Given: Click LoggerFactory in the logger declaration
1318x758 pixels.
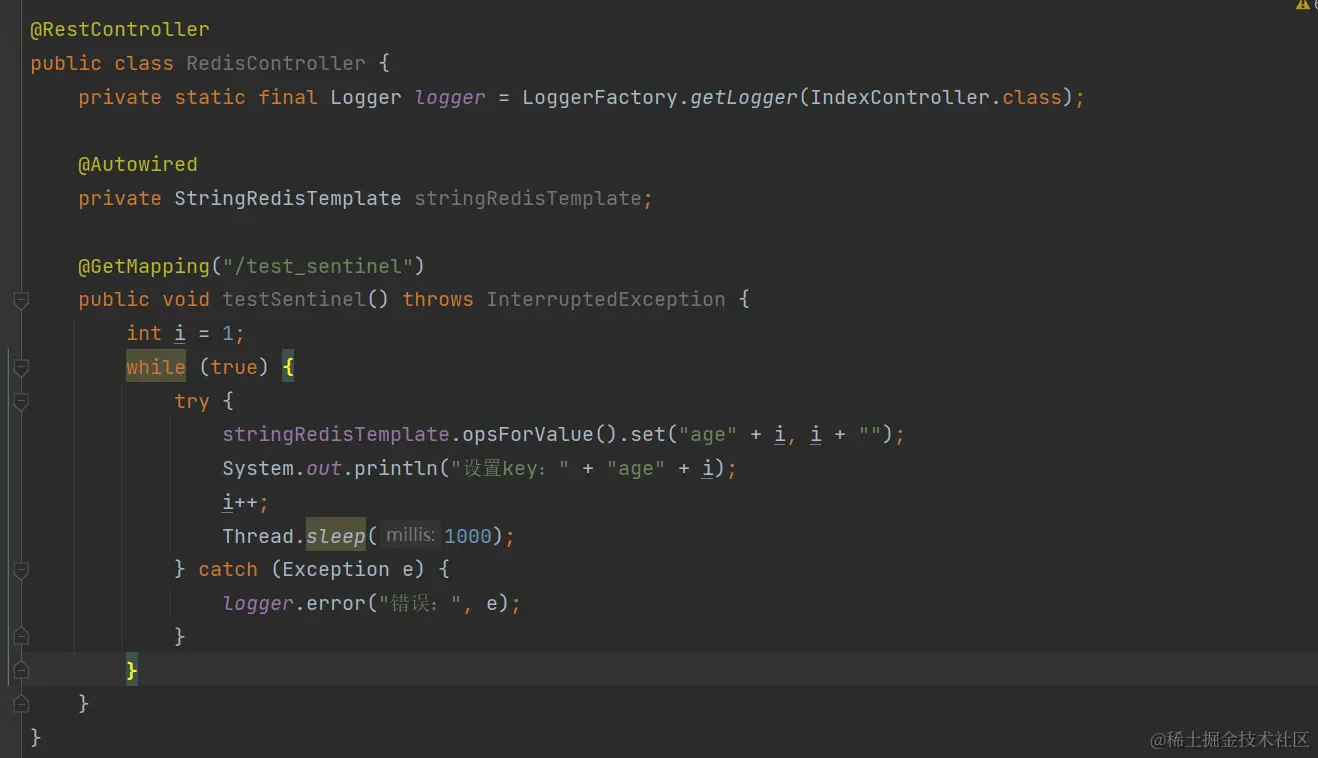Looking at the screenshot, I should (x=600, y=97).
